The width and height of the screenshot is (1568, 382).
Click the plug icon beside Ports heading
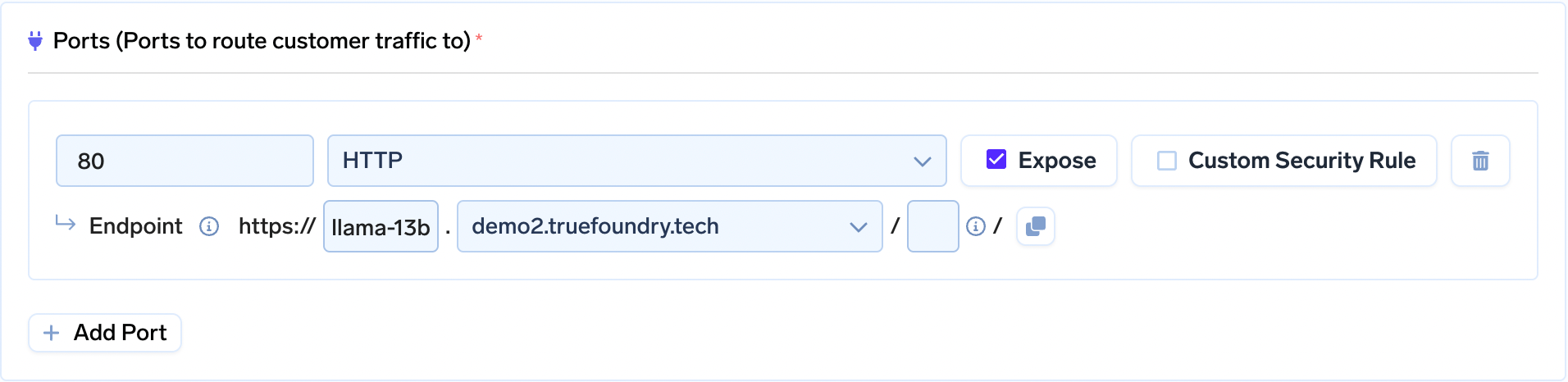pyautogui.click(x=34, y=41)
